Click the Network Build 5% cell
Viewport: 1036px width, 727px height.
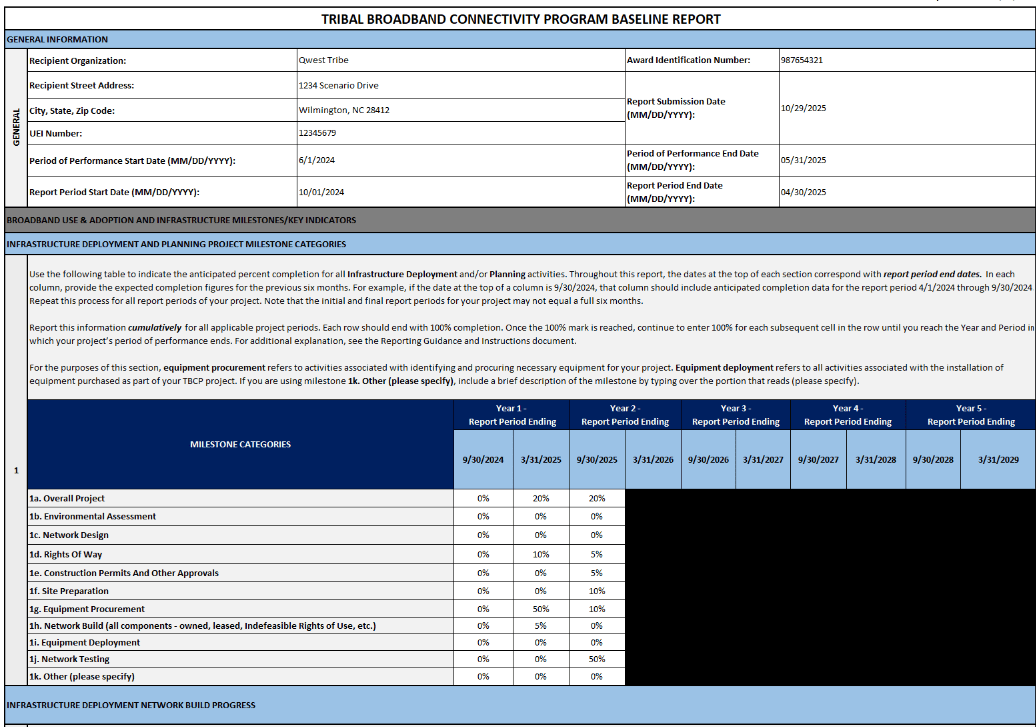point(540,626)
